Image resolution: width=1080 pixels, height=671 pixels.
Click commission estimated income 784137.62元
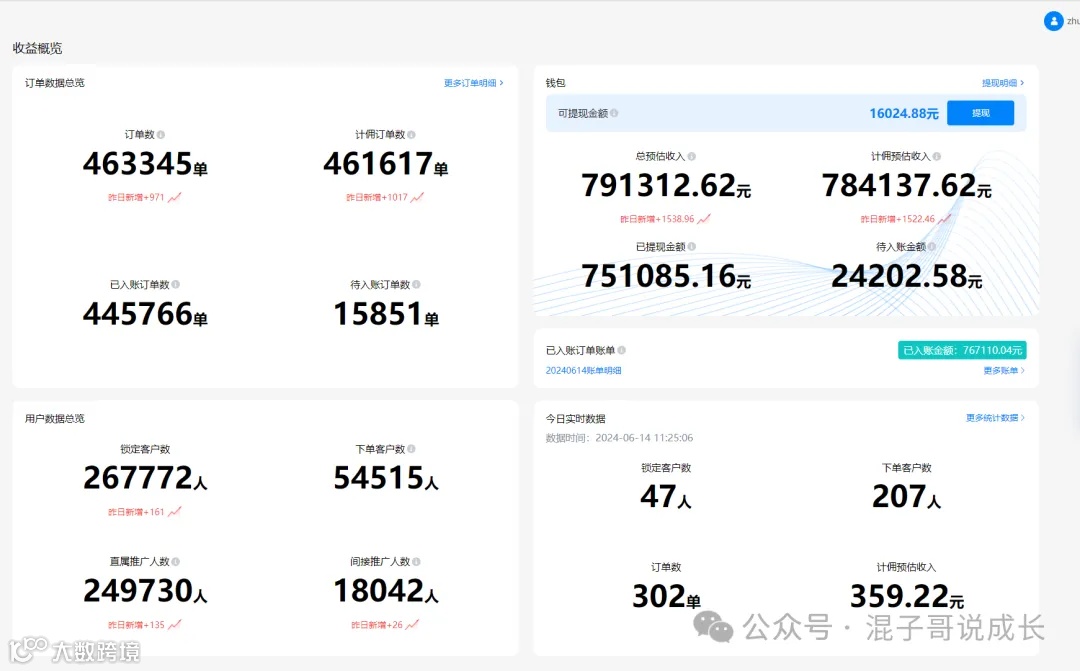coord(906,185)
